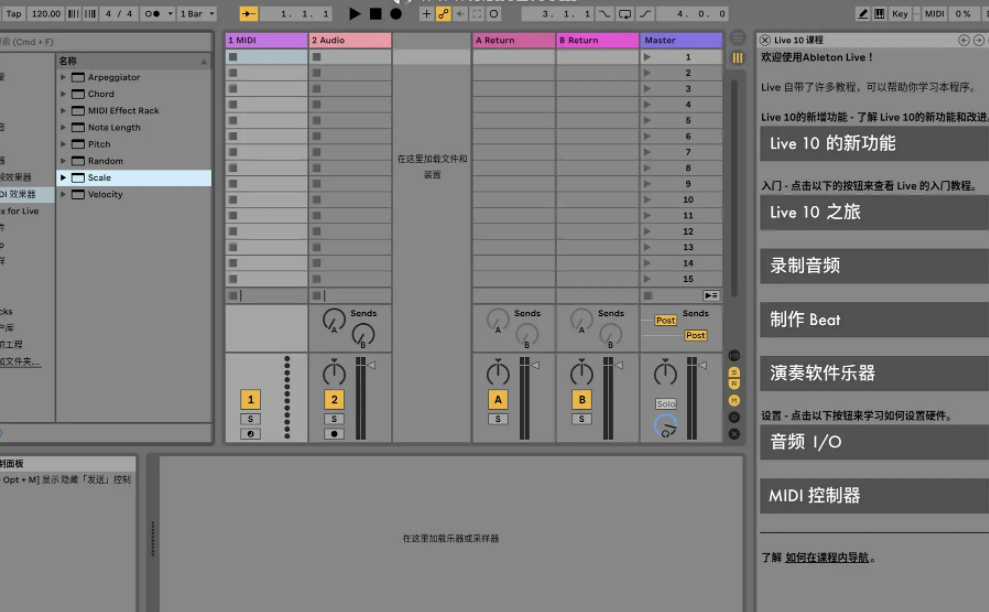Click the Stop button in transport
The height and width of the screenshot is (612, 989).
[375, 13]
